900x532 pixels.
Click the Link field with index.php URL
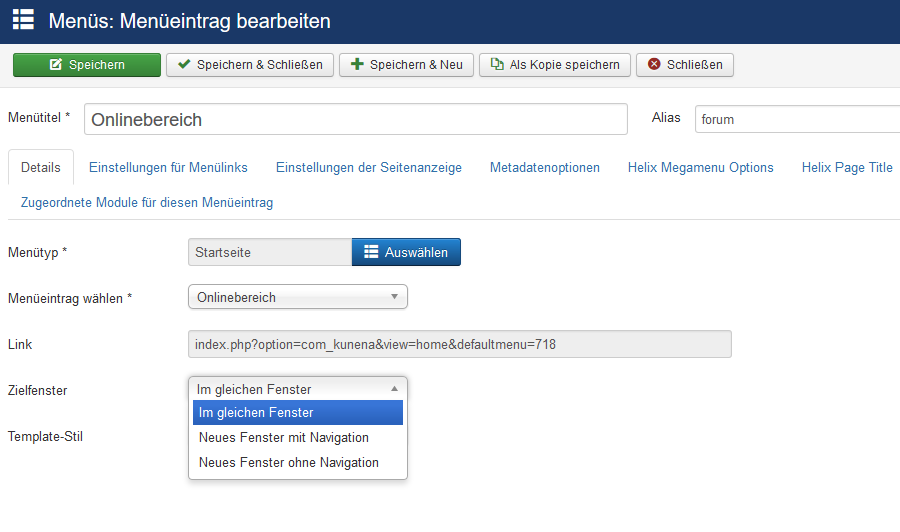(x=460, y=344)
